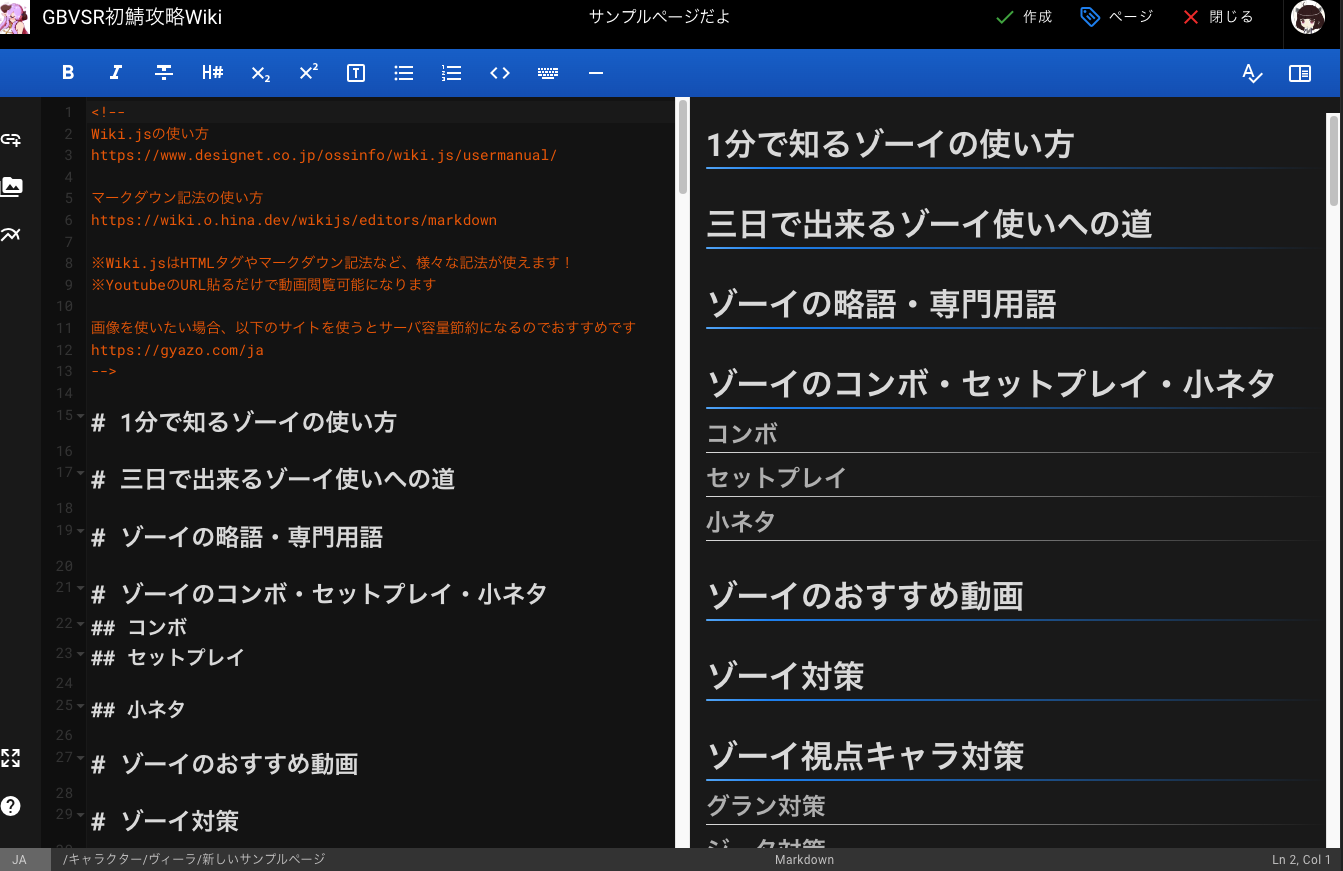The image size is (1343, 871).
Task: Open the ページ page properties
Action: [x=1117, y=17]
